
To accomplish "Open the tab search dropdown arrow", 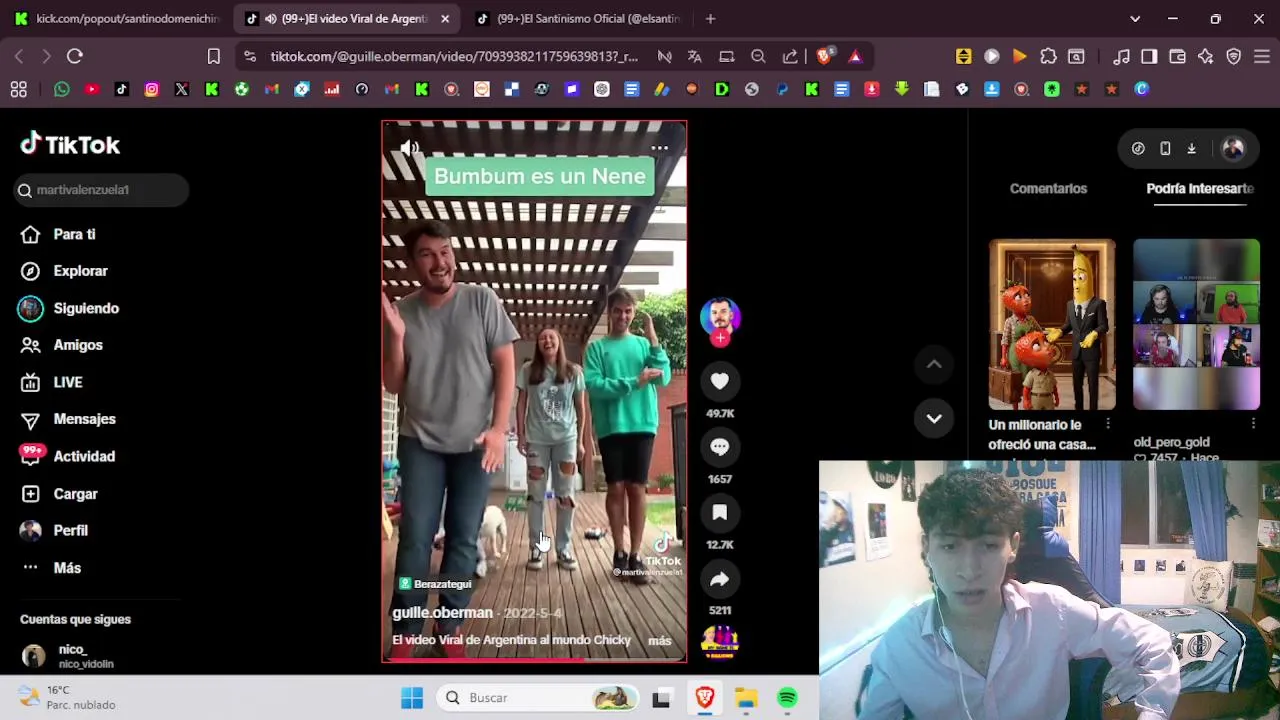I will [x=1135, y=18].
